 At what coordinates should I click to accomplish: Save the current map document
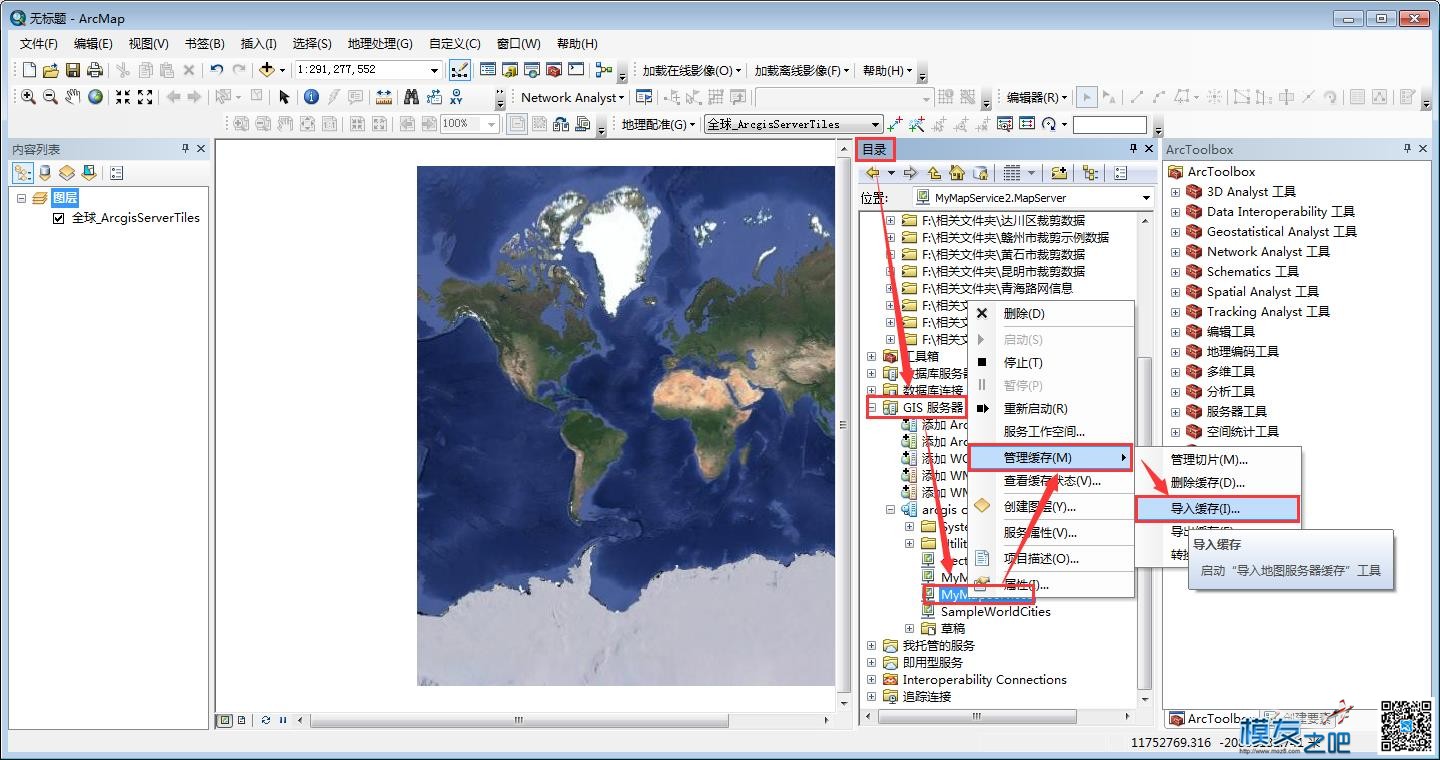pyautogui.click(x=73, y=70)
